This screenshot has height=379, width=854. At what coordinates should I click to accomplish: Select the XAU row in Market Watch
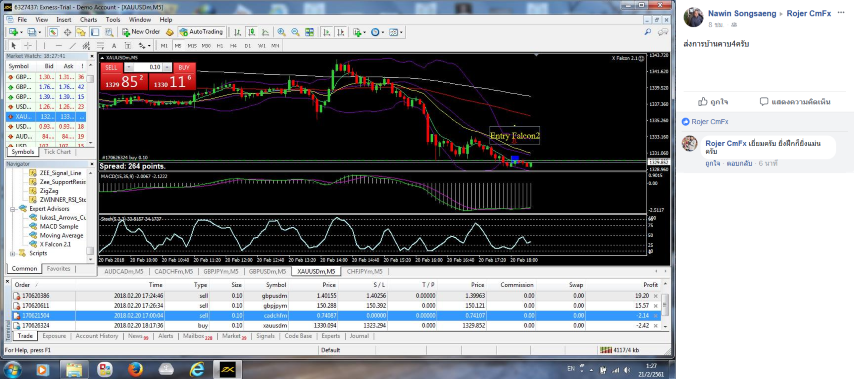pyautogui.click(x=46, y=117)
